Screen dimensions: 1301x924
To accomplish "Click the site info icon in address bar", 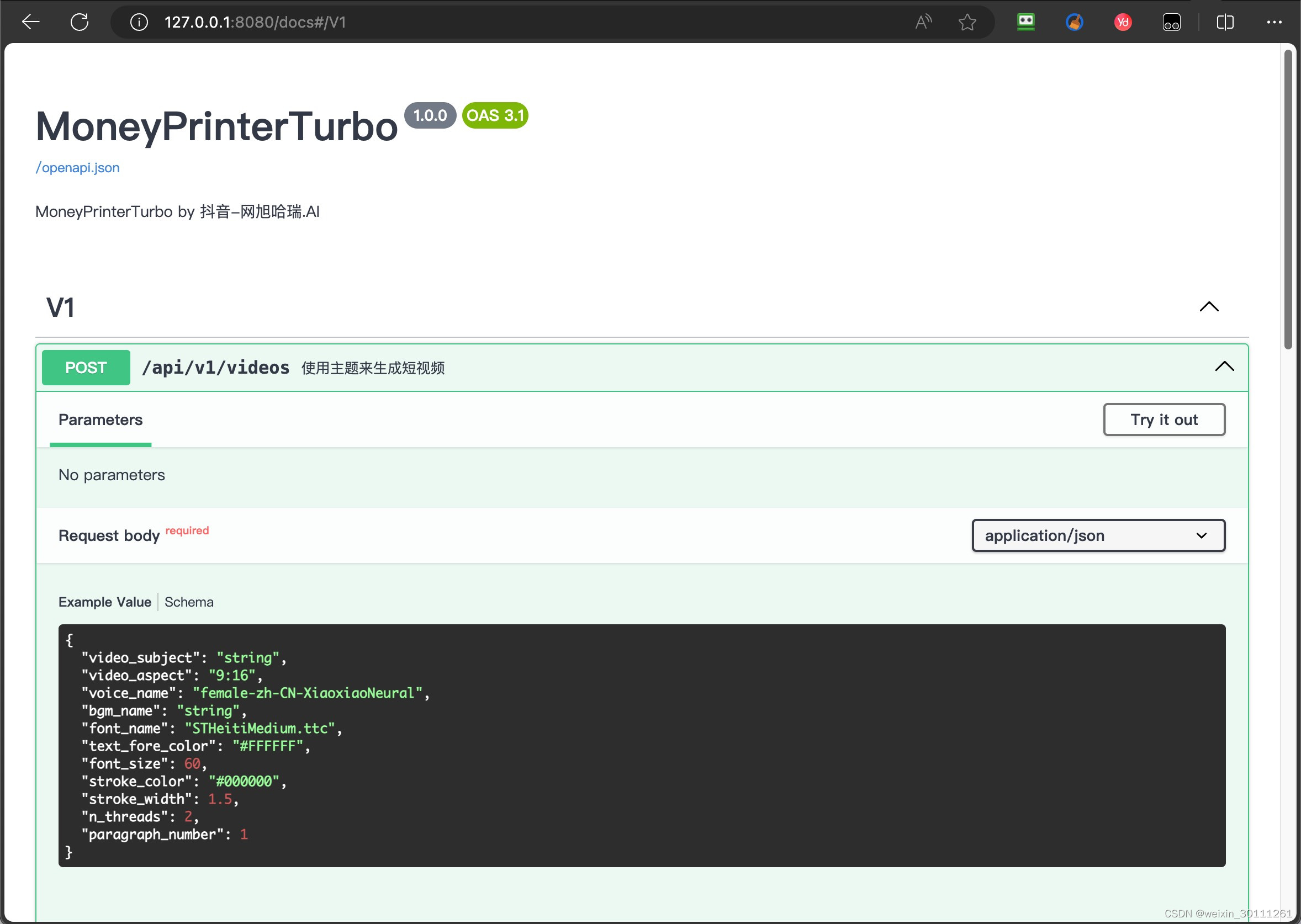I will pos(139,22).
